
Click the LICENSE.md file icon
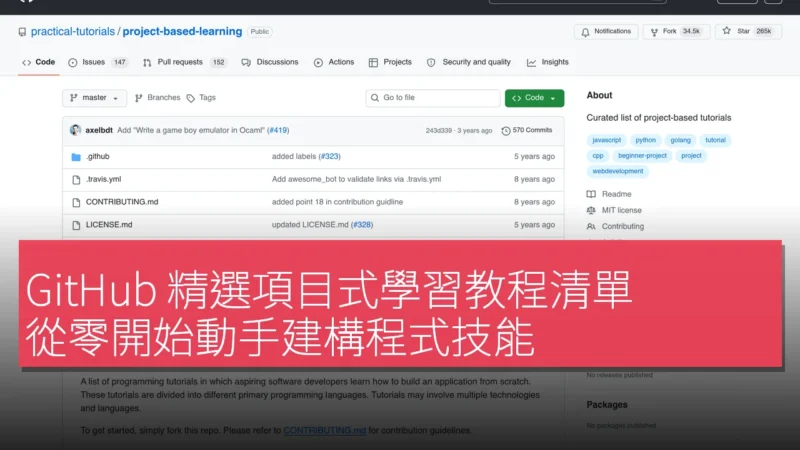click(76, 225)
